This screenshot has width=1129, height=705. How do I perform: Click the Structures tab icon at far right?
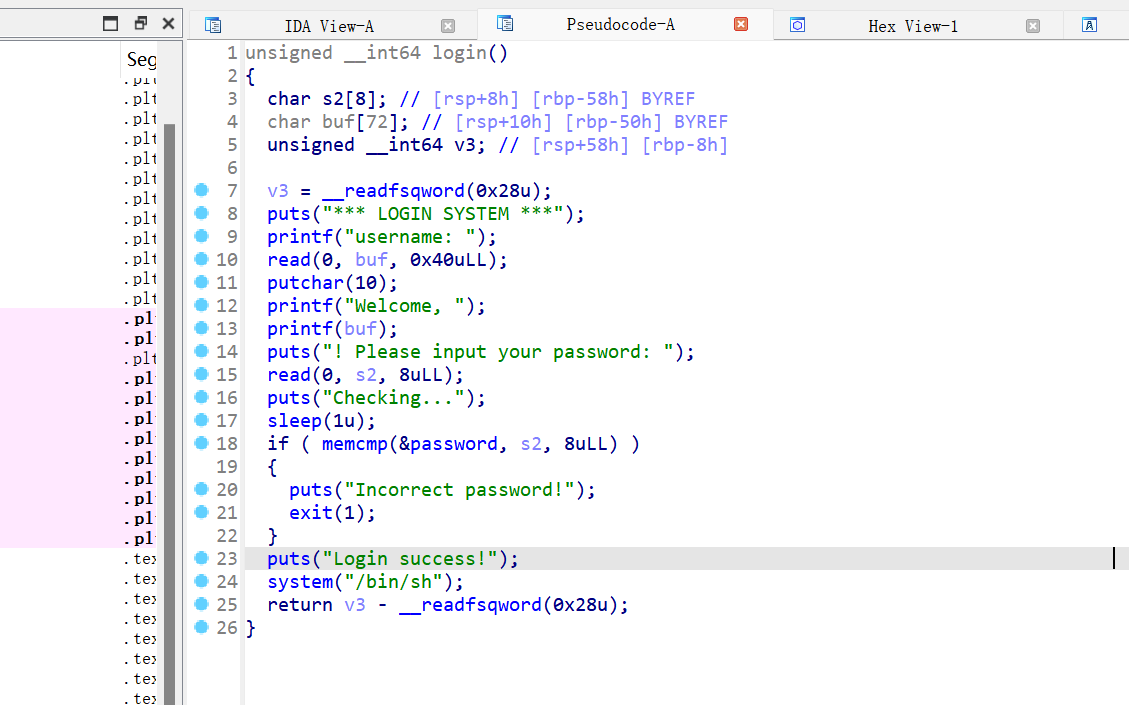(1090, 26)
